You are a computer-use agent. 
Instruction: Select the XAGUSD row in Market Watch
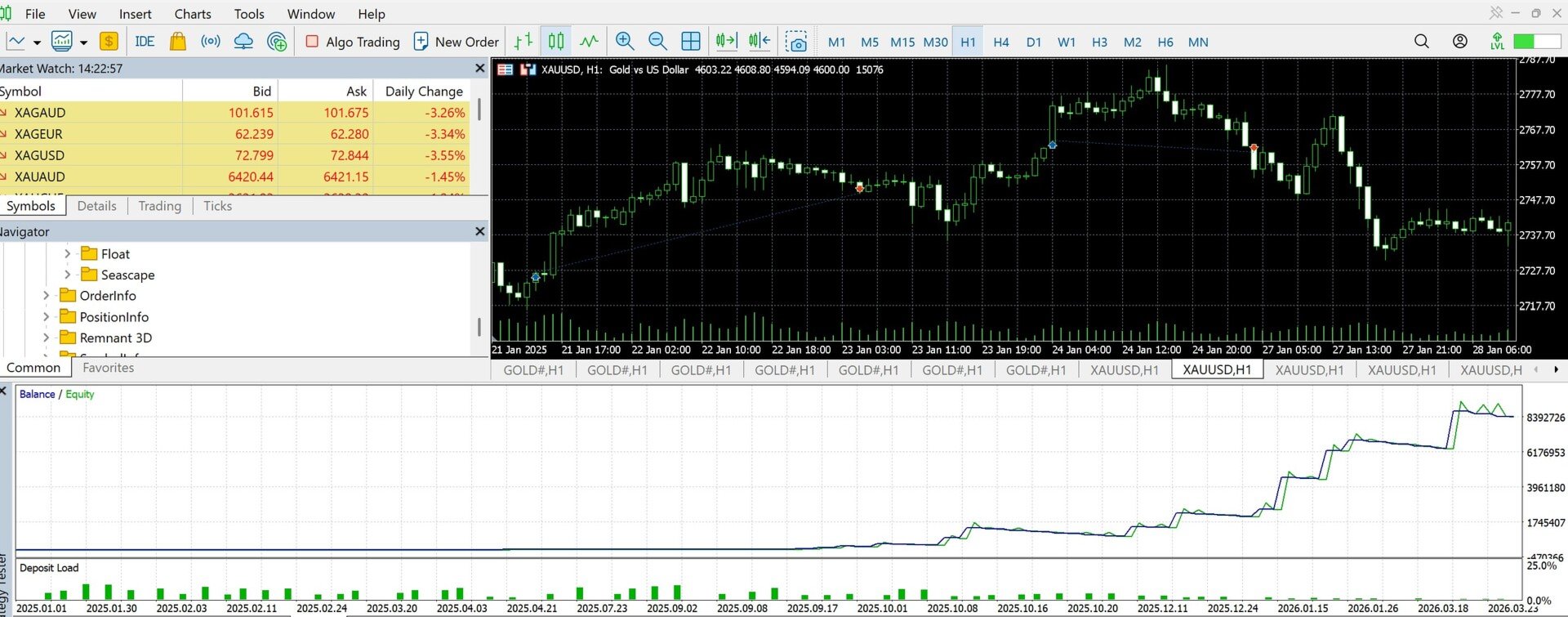235,155
